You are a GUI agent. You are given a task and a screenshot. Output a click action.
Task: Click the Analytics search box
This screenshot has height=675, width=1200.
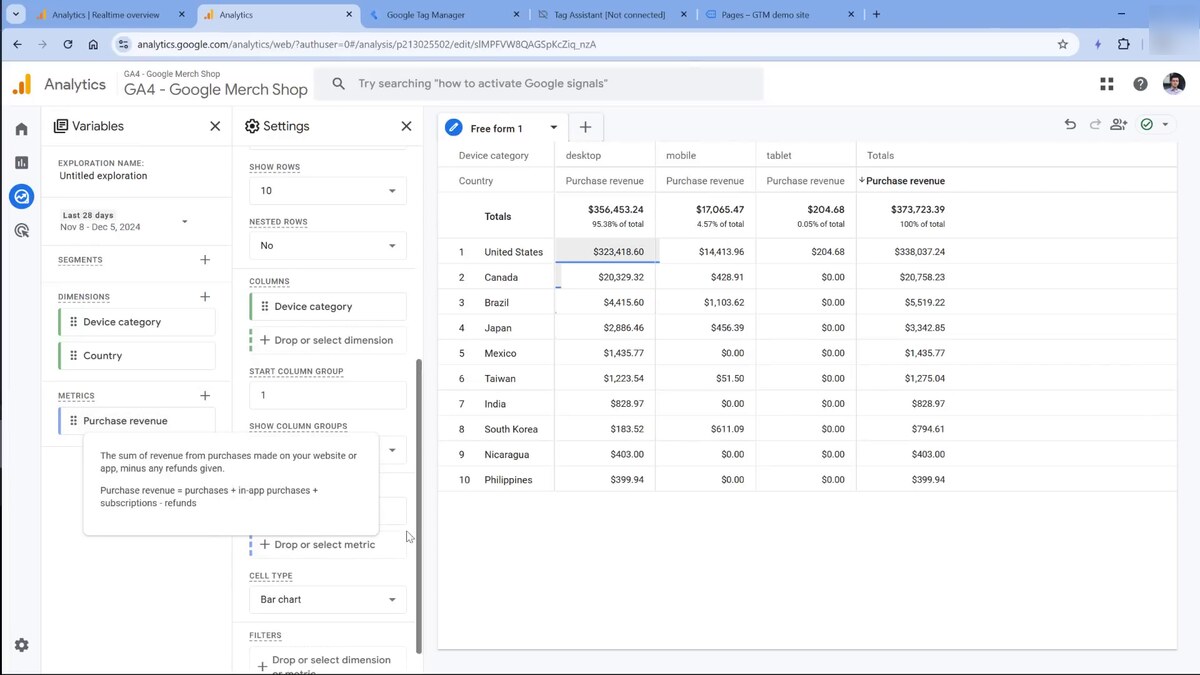[x=539, y=84]
